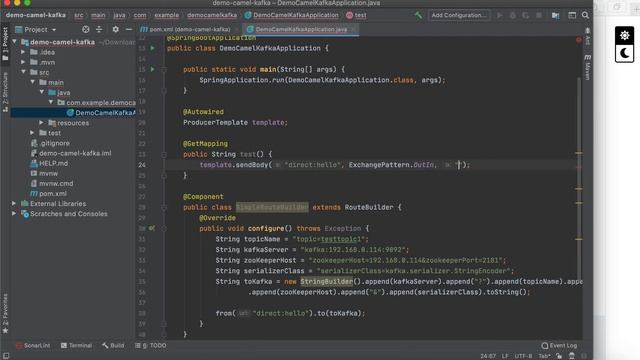The width and height of the screenshot is (640, 360).
Task: Open the Structure side tab
Action: [5, 91]
